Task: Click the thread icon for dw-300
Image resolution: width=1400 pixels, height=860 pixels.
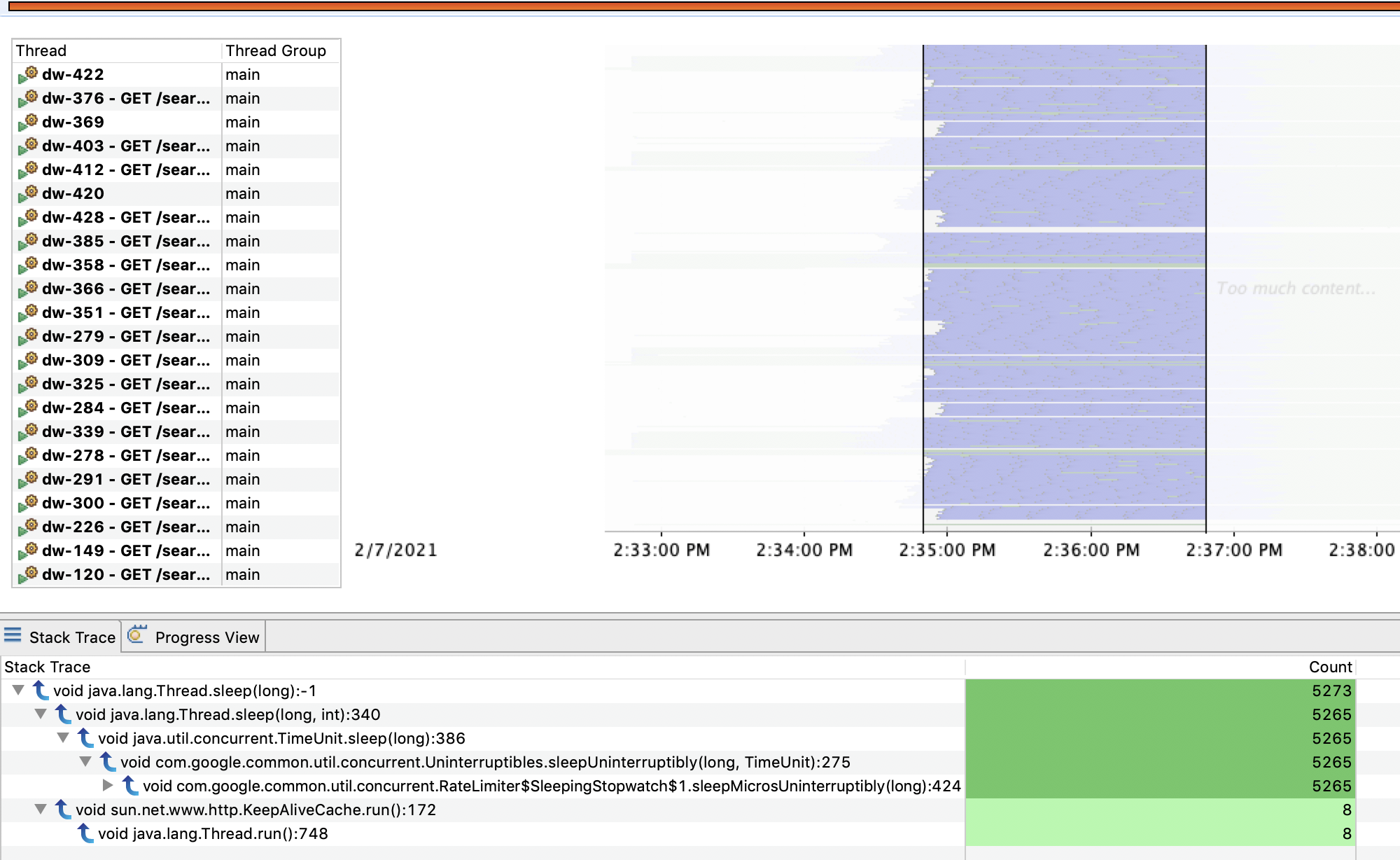Action: 28,503
